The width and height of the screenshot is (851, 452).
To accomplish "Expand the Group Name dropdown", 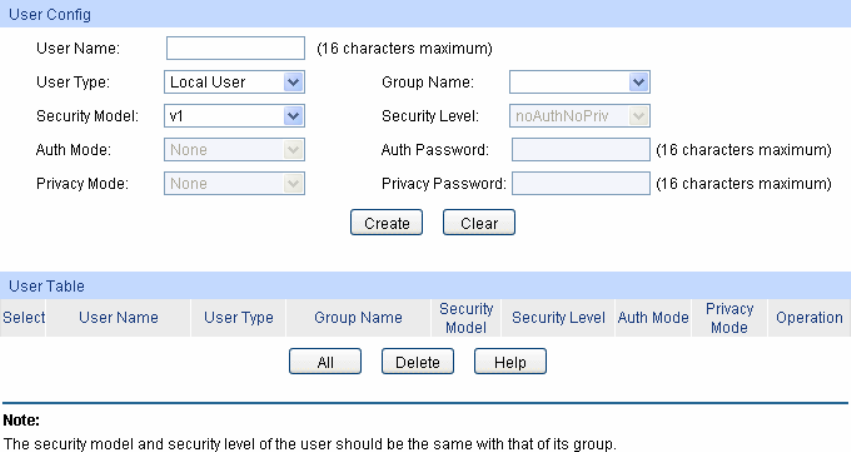I will (x=580, y=82).
